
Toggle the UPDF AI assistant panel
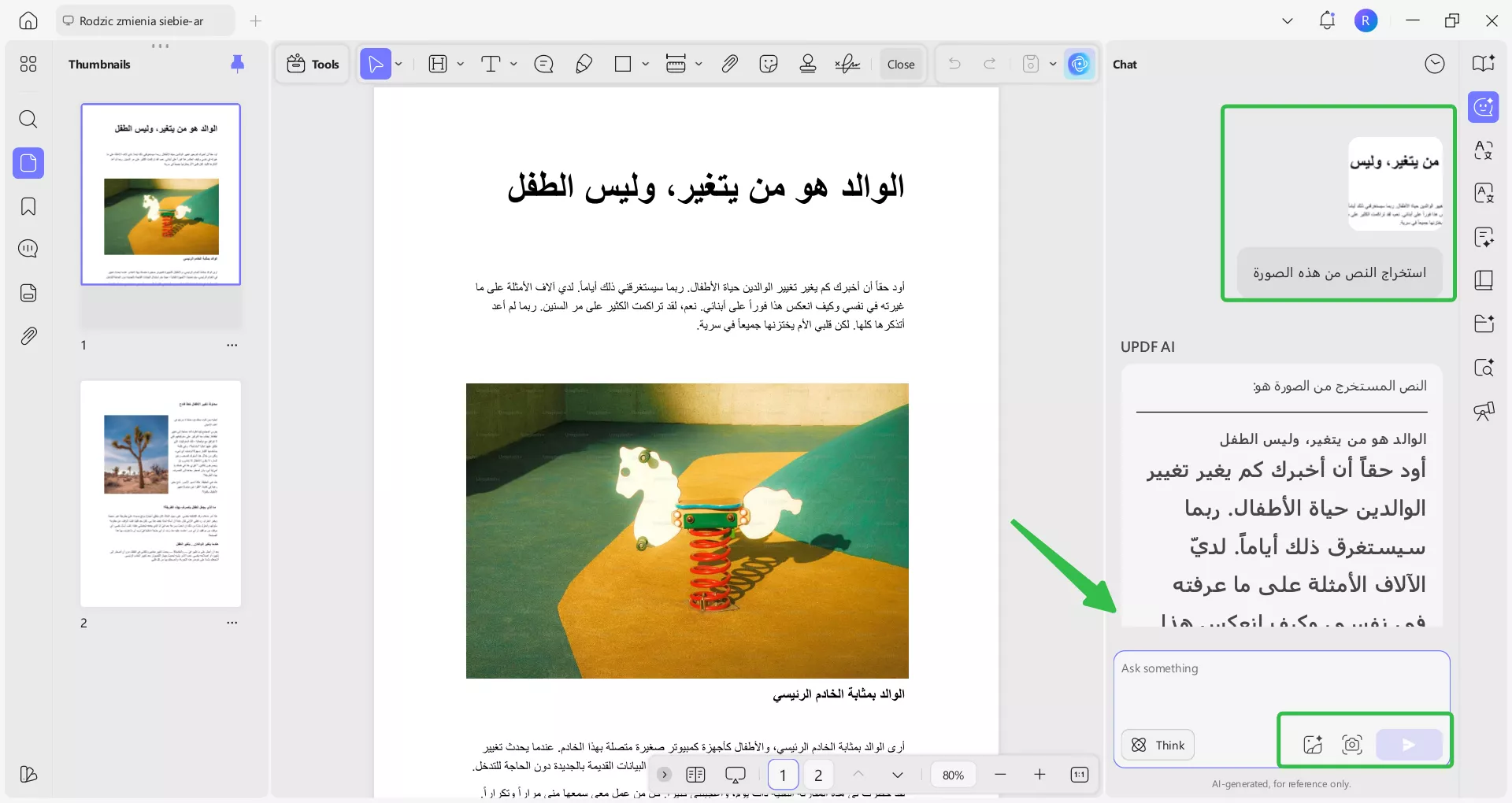click(x=1484, y=107)
